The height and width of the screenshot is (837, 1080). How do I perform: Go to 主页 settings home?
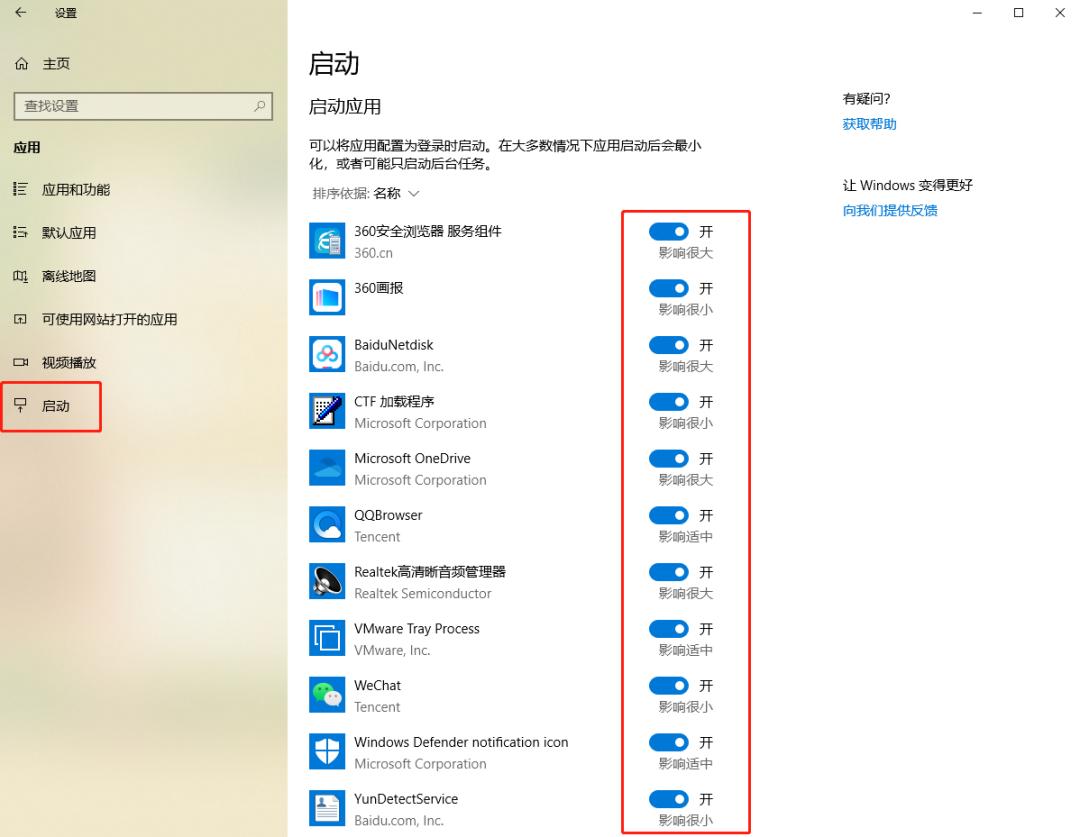point(143,64)
